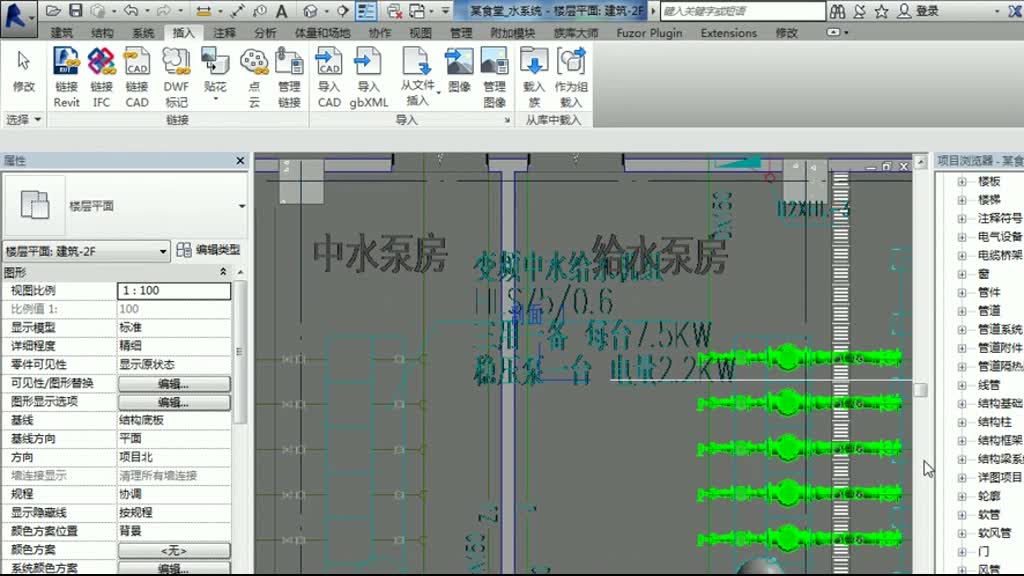Toggle the Undo quick access icon
The width and height of the screenshot is (1024, 576).
[x=130, y=11]
